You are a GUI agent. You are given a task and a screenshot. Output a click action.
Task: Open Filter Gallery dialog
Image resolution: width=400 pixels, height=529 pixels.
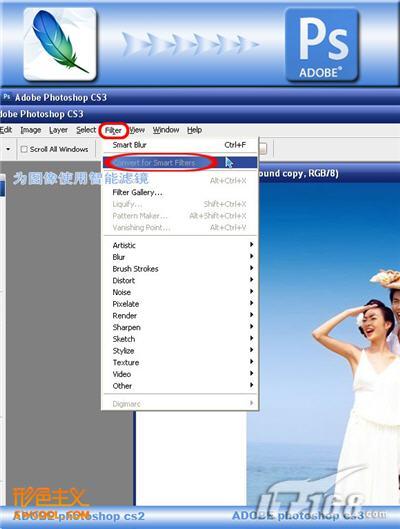[180, 192]
